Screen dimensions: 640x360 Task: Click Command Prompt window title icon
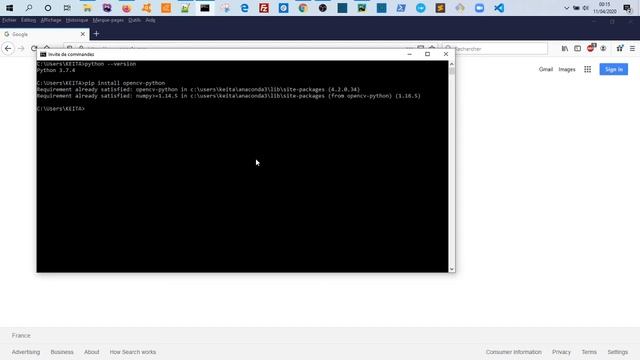[x=43, y=54]
